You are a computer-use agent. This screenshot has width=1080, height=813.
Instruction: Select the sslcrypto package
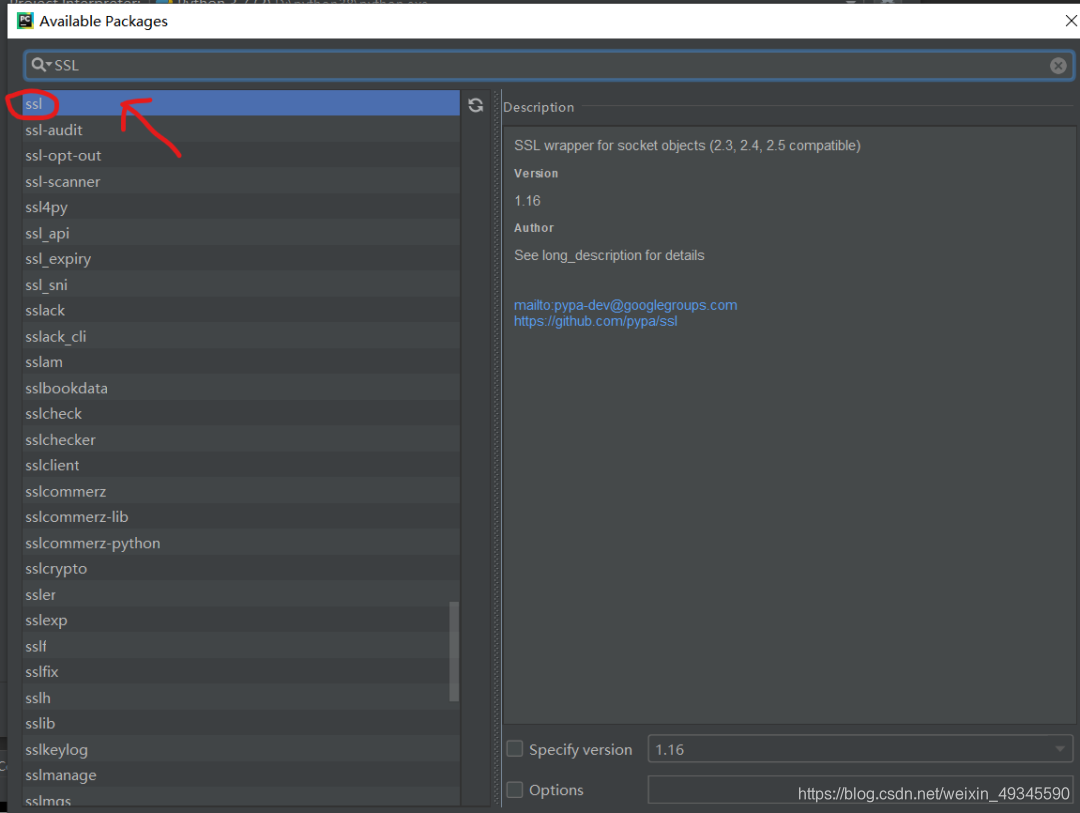tap(241, 569)
